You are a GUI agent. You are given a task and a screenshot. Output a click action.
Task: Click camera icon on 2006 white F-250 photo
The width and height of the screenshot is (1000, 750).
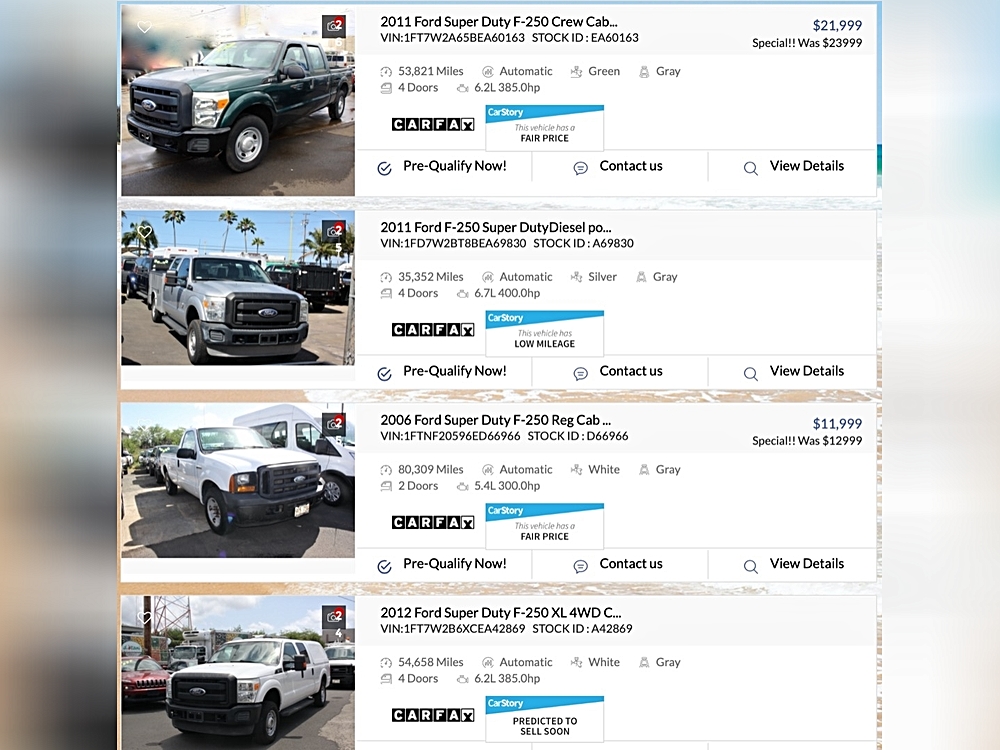coord(333,424)
